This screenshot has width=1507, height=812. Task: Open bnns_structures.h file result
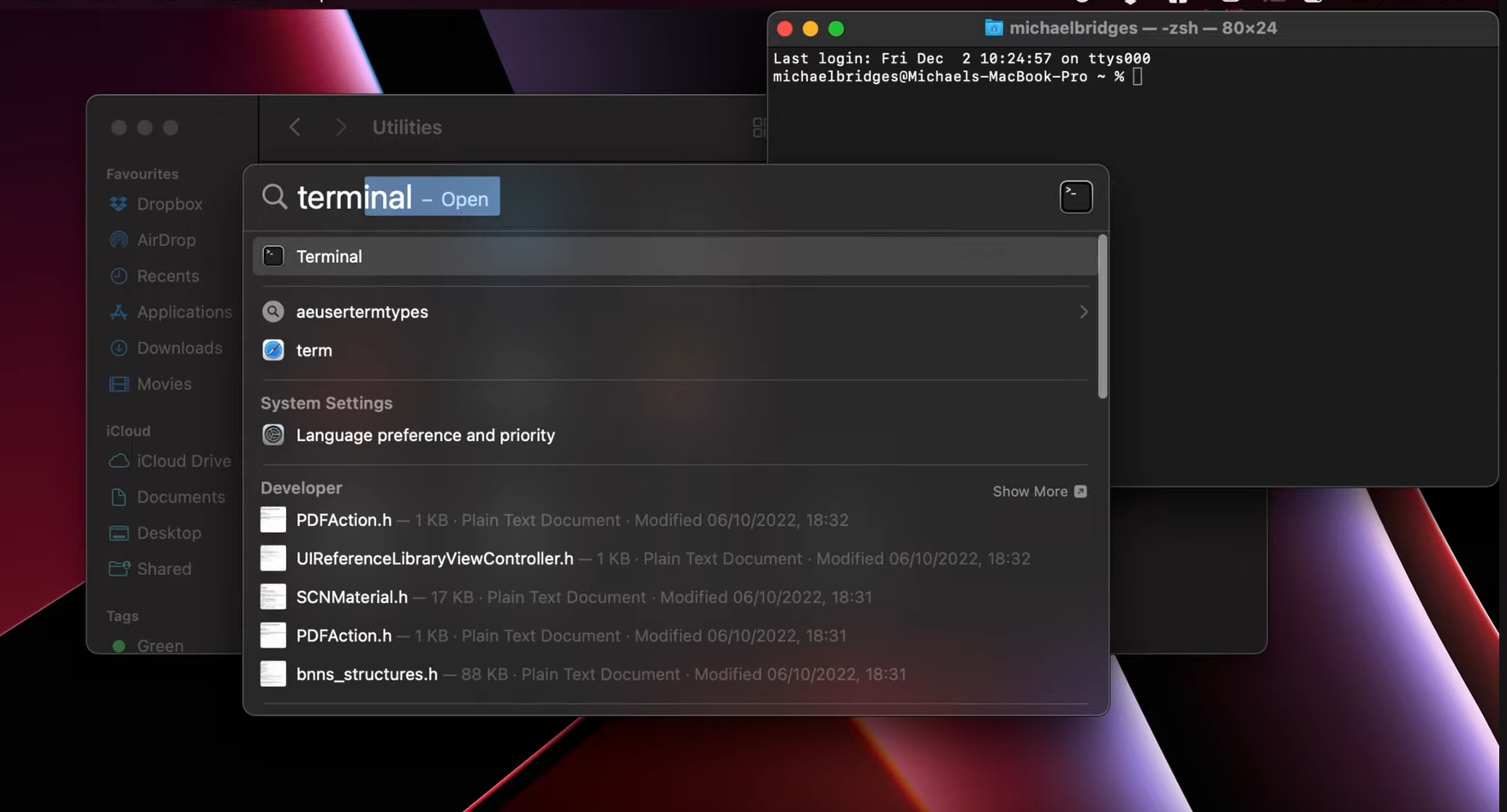coord(366,674)
